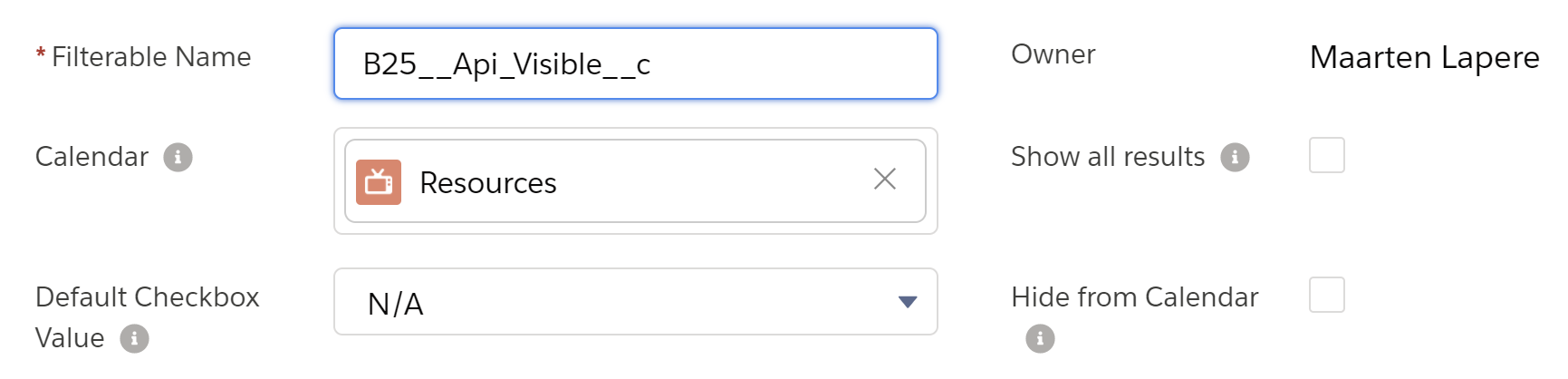
Task: Click the Show all results info icon
Action: (1235, 157)
